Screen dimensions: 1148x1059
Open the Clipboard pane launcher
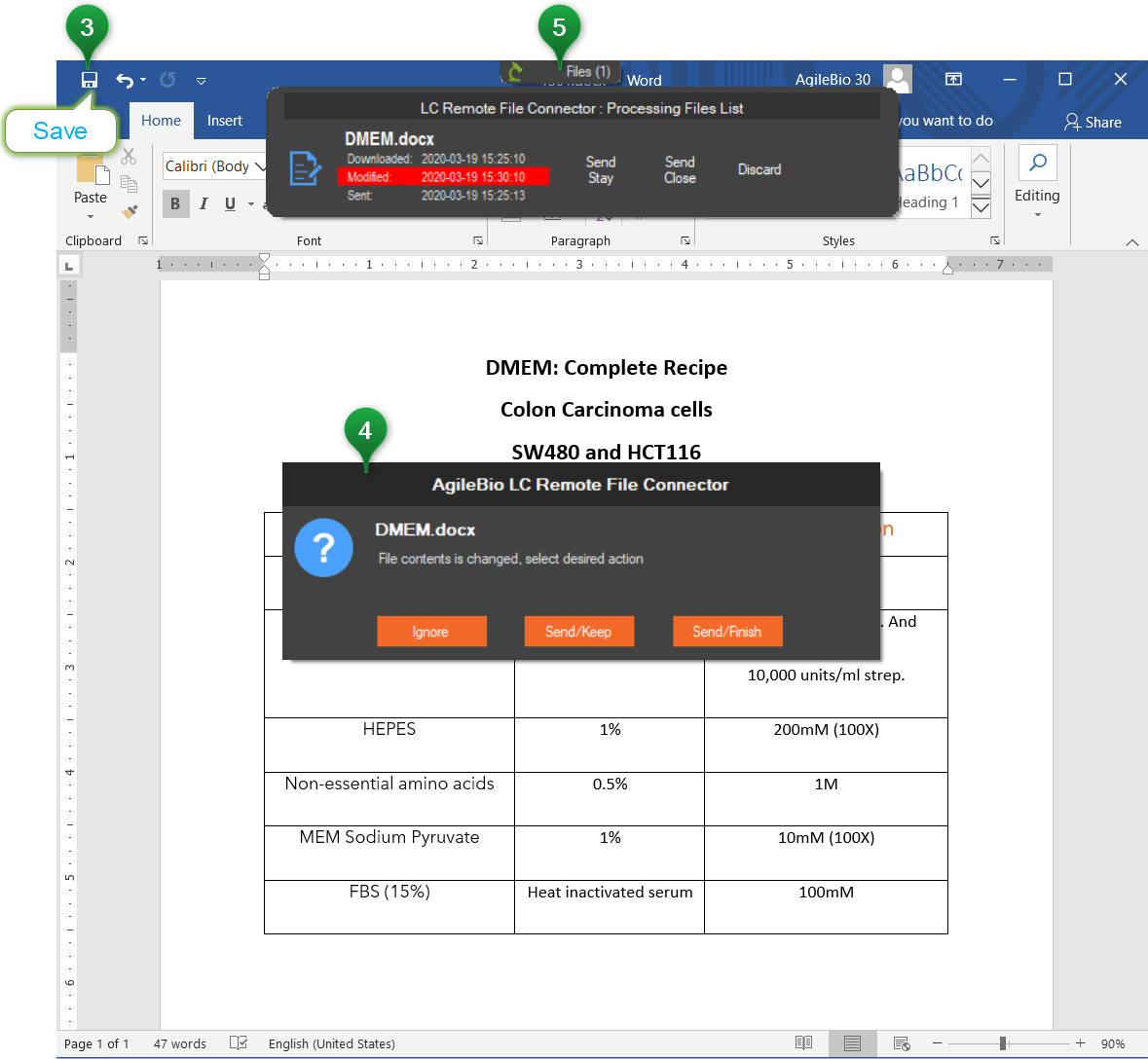coord(143,240)
